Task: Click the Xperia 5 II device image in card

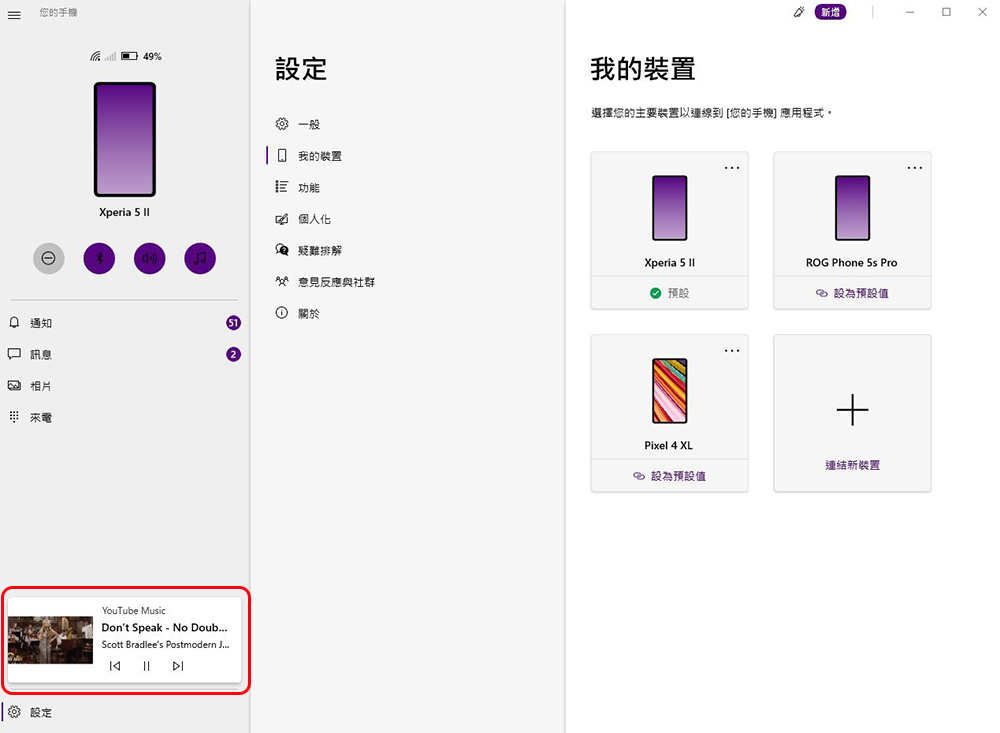Action: point(670,208)
